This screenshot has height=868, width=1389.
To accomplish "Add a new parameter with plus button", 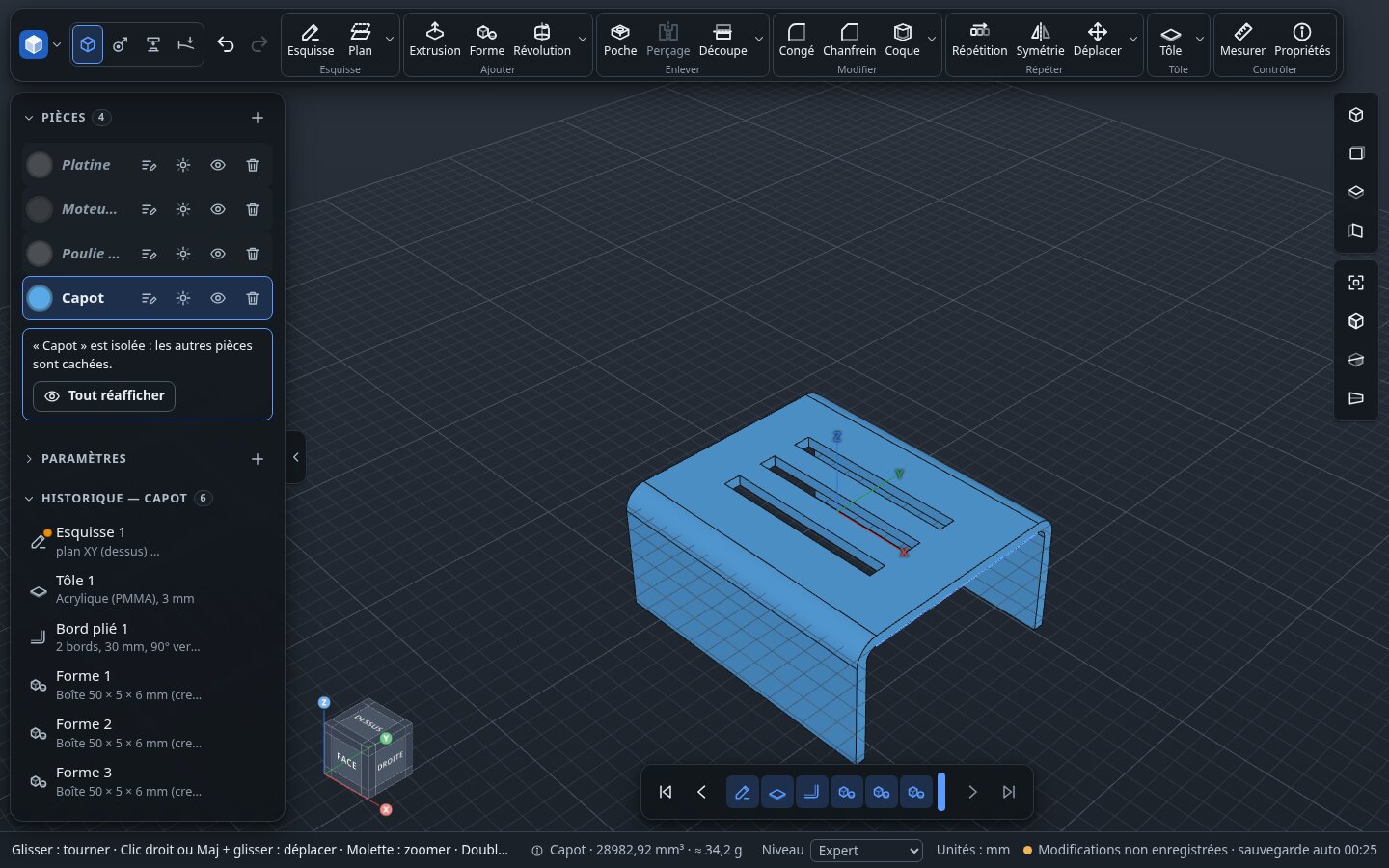I will [x=258, y=459].
